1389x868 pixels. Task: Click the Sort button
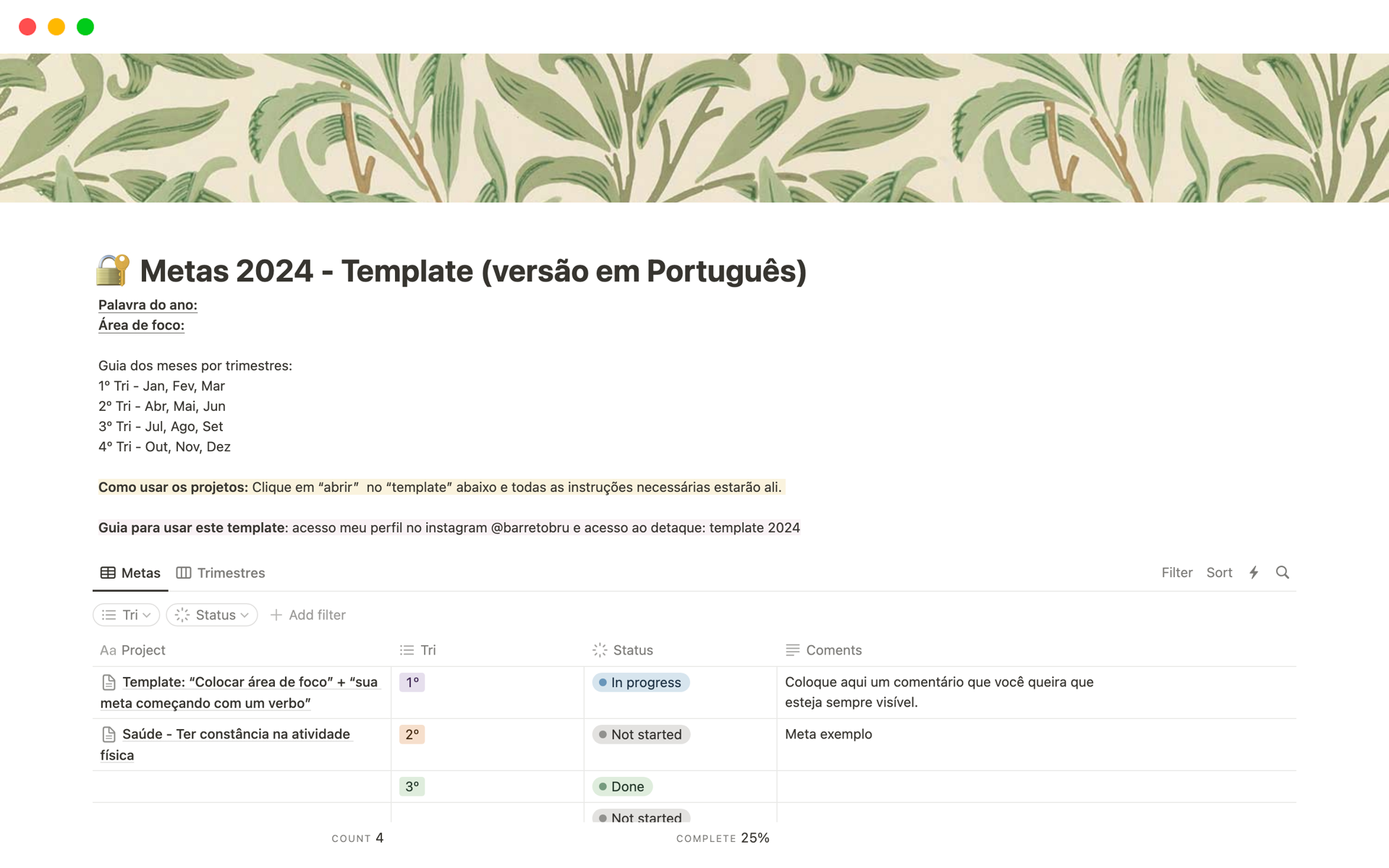[1219, 573]
